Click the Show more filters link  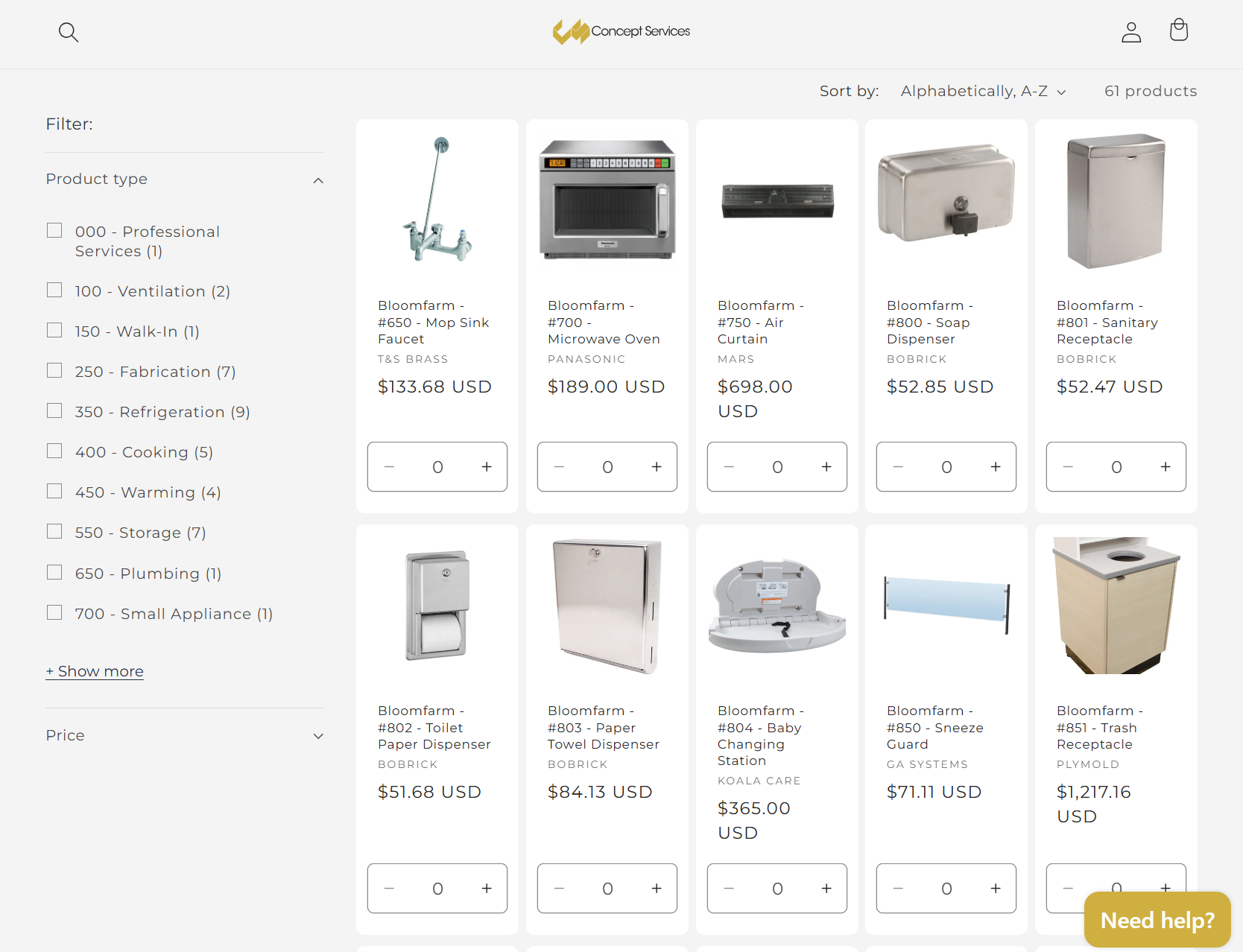(x=95, y=671)
